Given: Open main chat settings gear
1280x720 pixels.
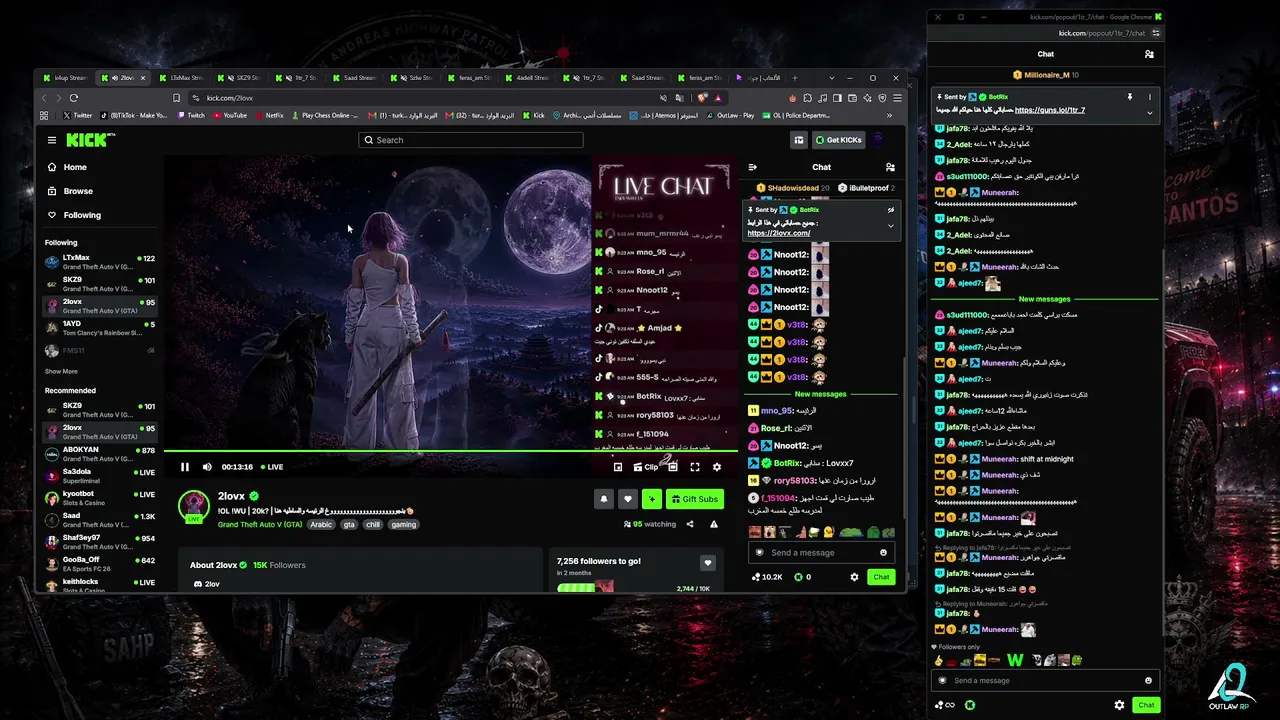Looking at the screenshot, I should click(854, 577).
